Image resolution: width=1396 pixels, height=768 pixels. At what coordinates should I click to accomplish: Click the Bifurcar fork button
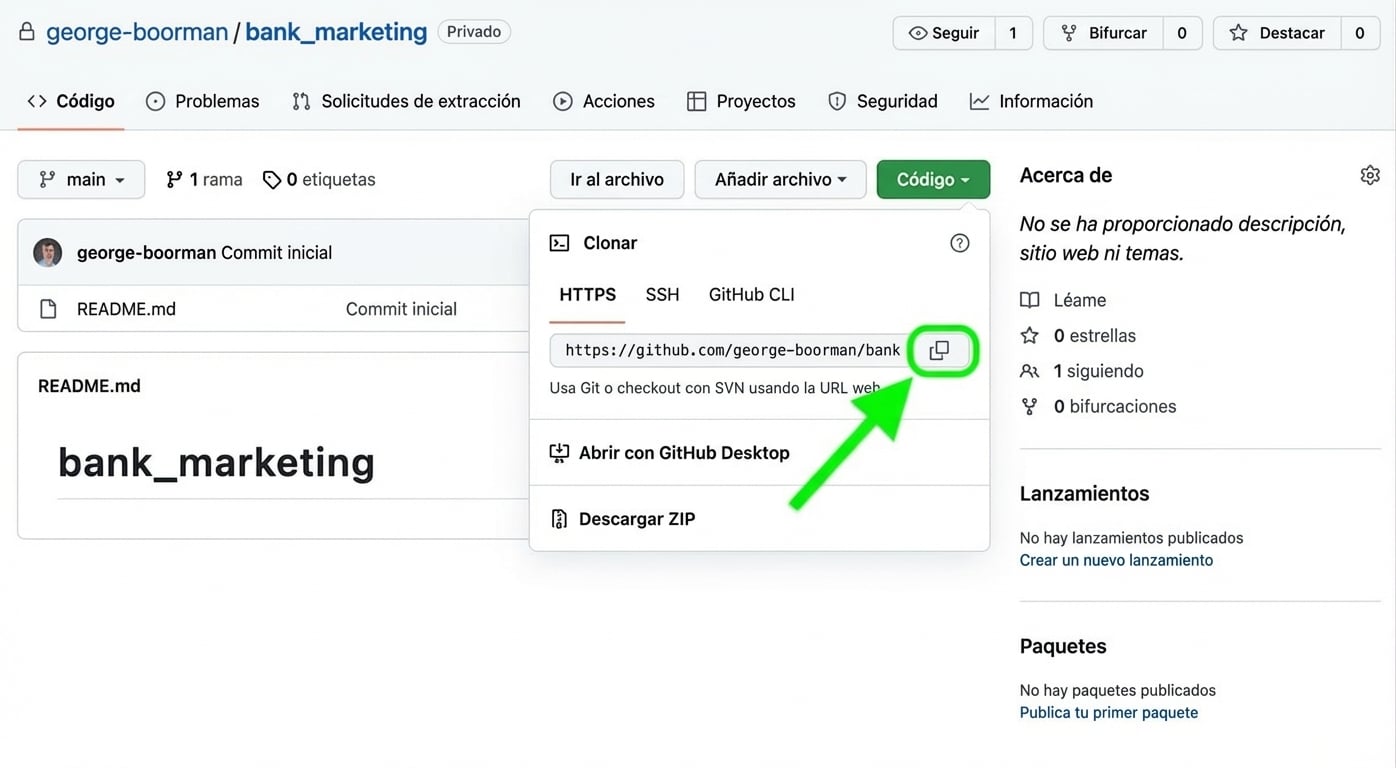pos(1104,33)
